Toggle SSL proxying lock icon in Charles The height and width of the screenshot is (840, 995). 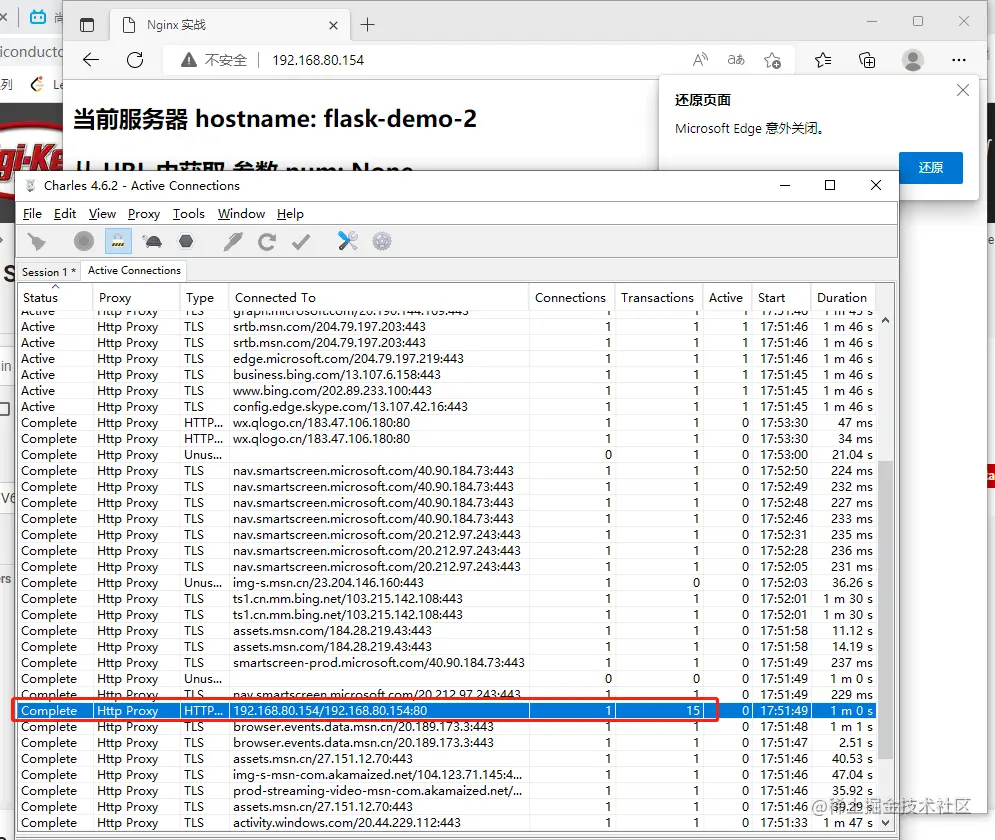coord(118,242)
